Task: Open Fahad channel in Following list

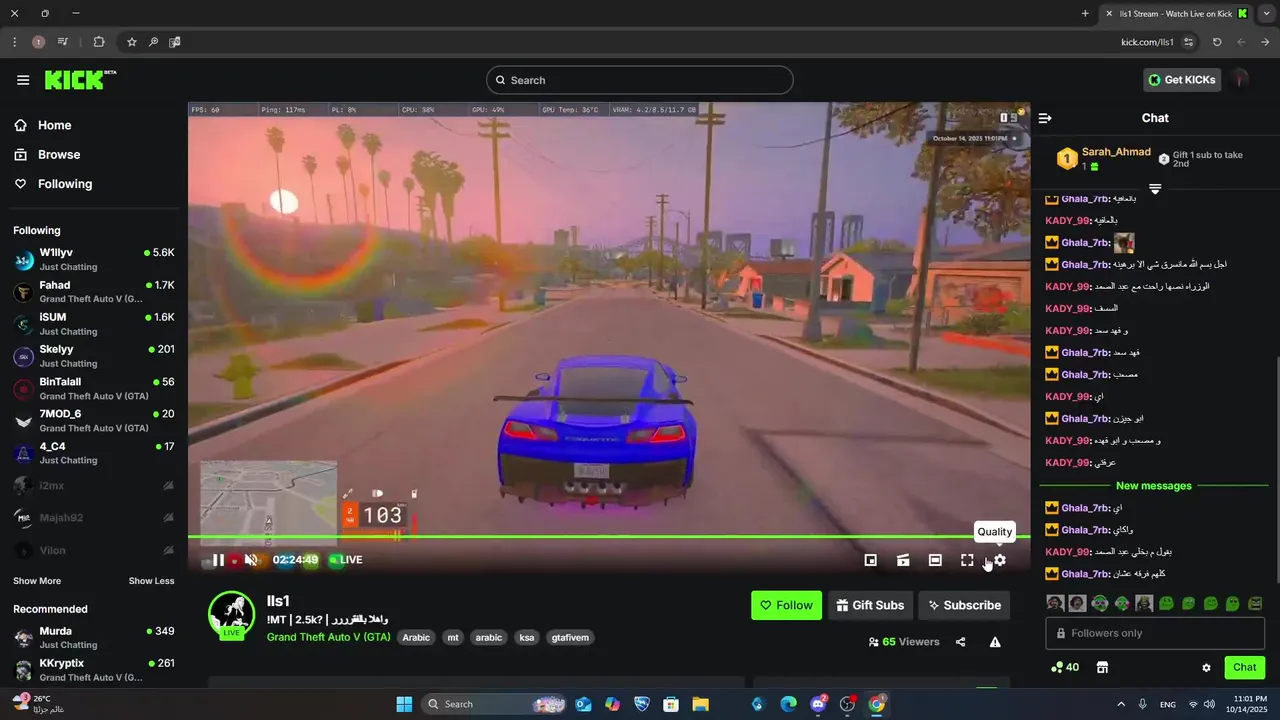Action: 94,291
